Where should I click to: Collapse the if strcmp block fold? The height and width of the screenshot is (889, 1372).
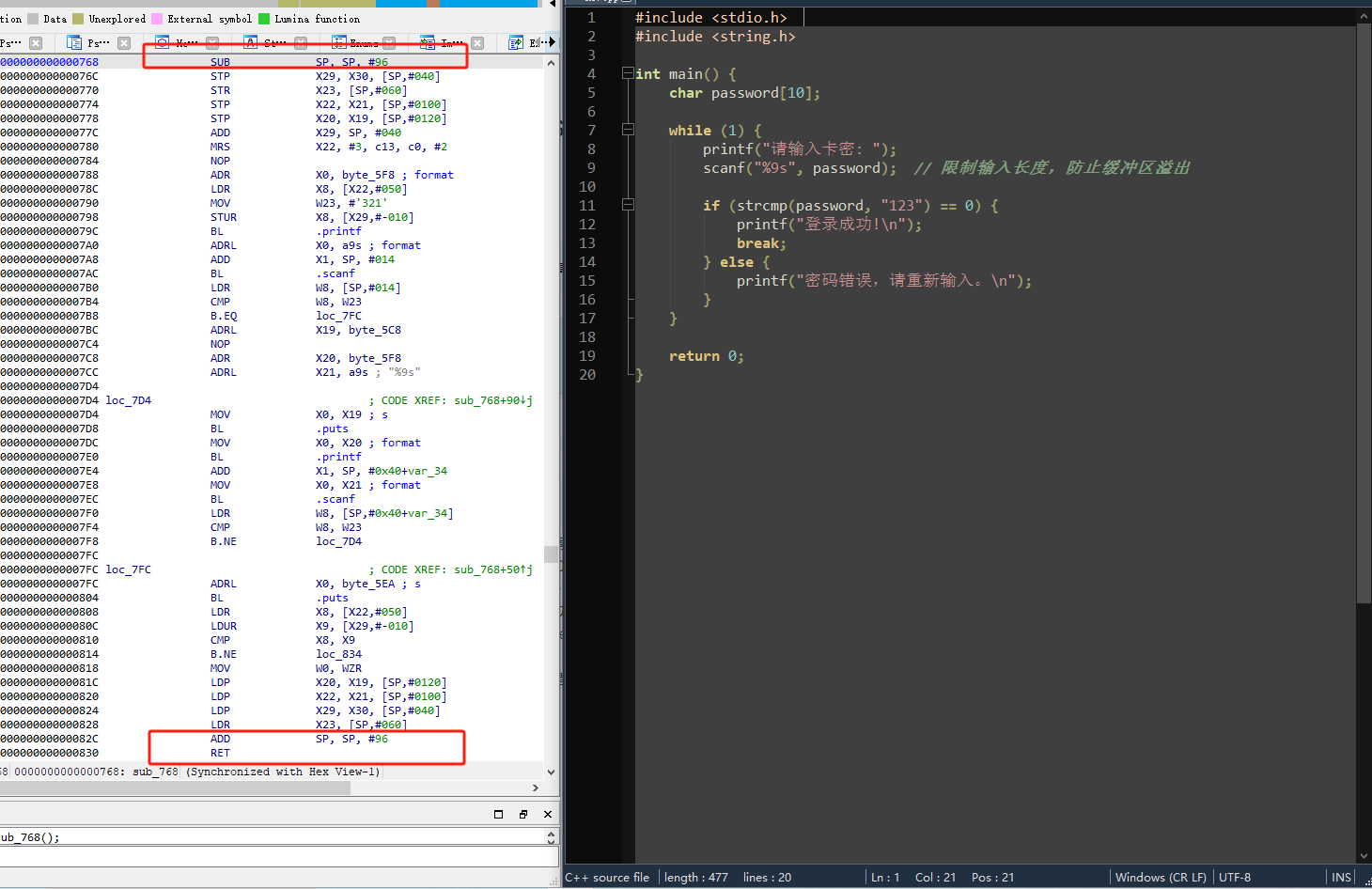tap(628, 205)
